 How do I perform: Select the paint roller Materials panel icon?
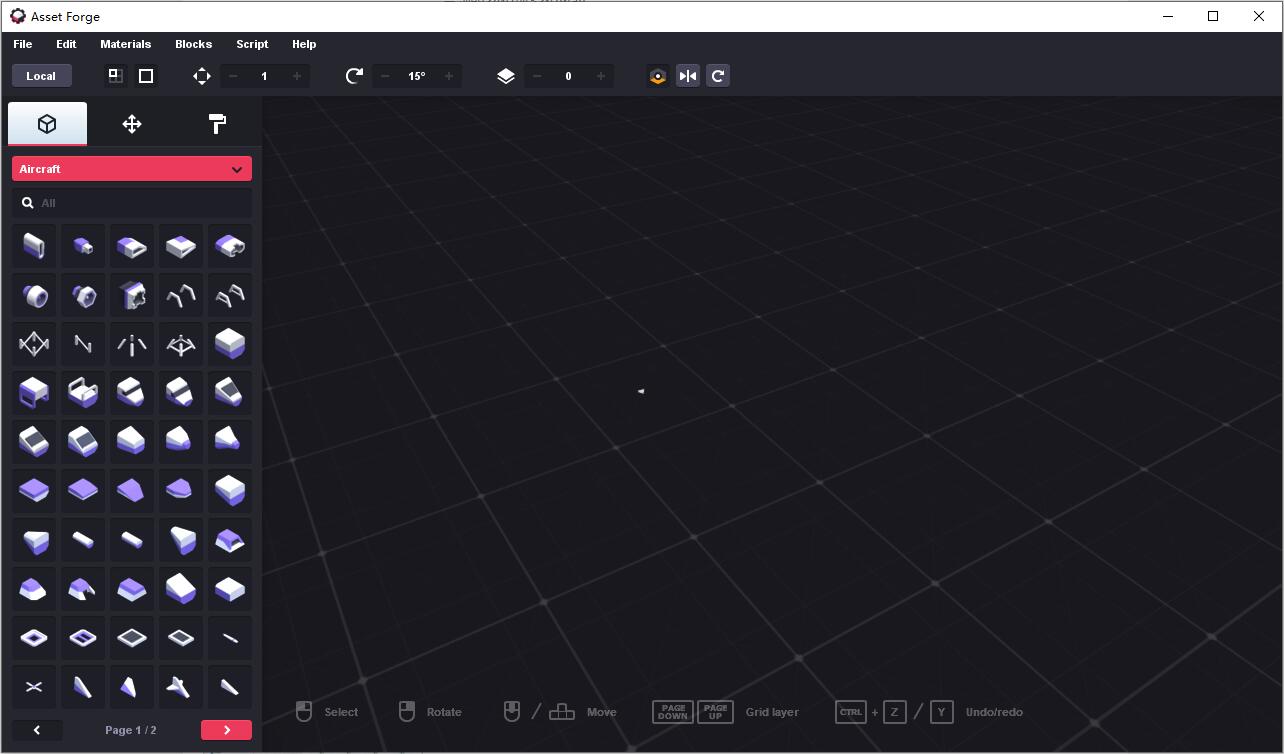click(216, 123)
